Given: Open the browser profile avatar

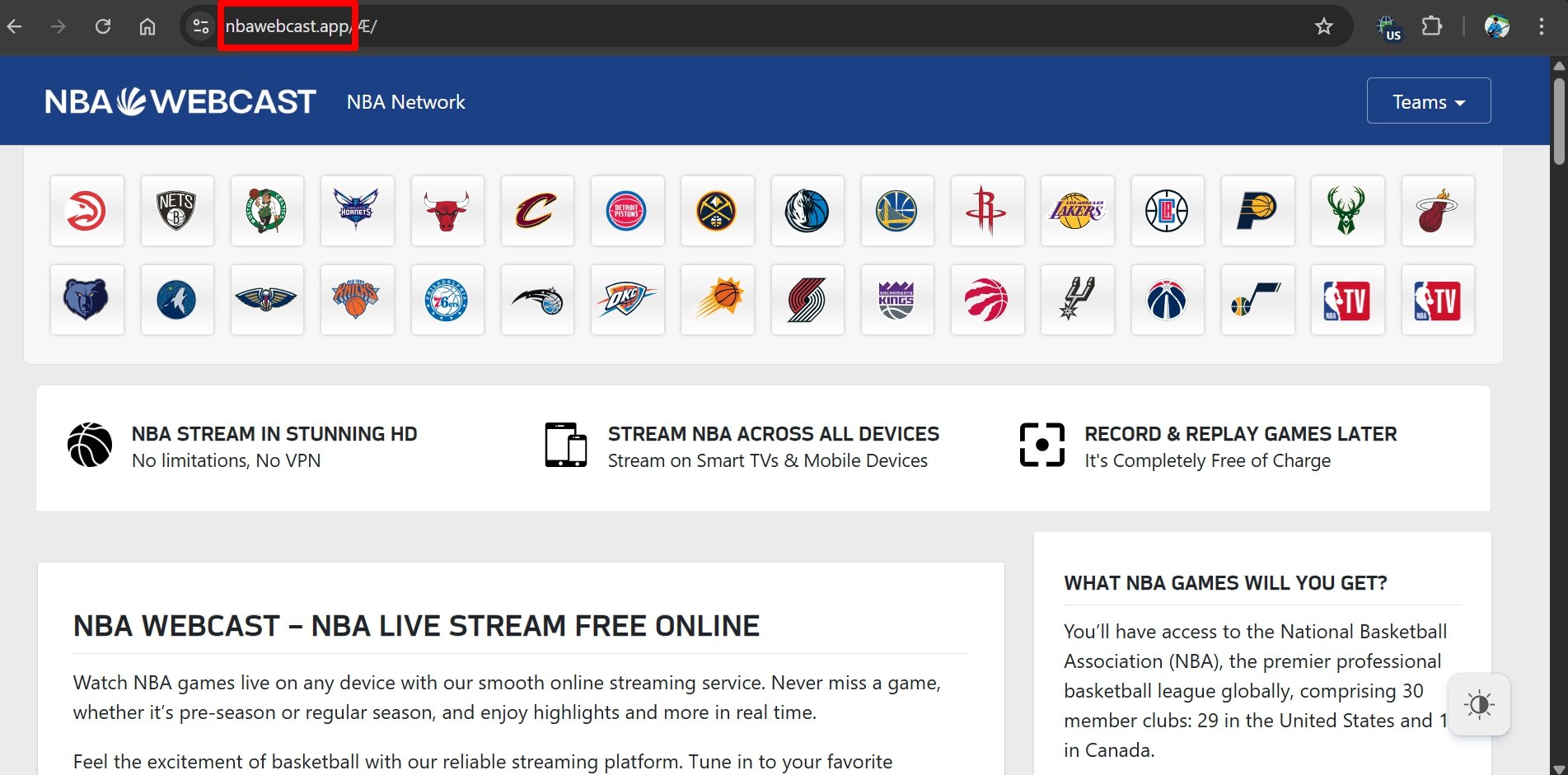Looking at the screenshot, I should coord(1497,26).
